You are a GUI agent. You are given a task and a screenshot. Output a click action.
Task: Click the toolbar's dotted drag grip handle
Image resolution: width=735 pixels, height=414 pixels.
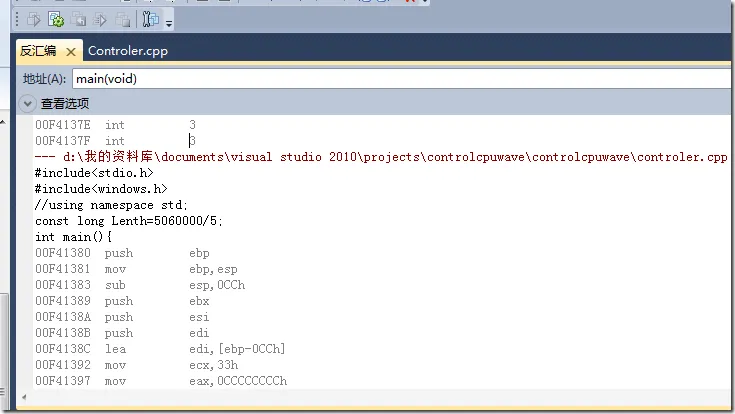[17, 20]
